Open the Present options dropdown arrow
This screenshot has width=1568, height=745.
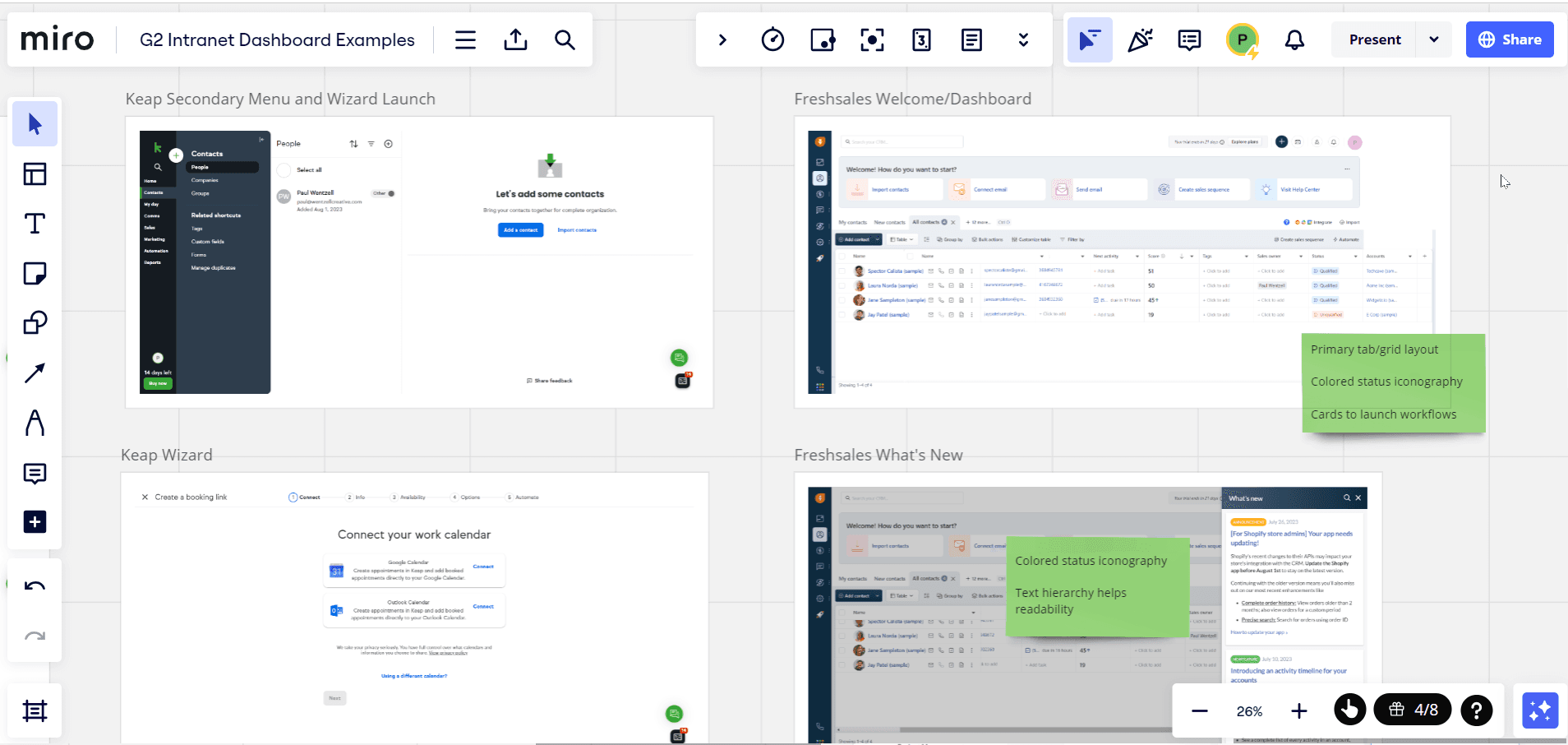1434,39
